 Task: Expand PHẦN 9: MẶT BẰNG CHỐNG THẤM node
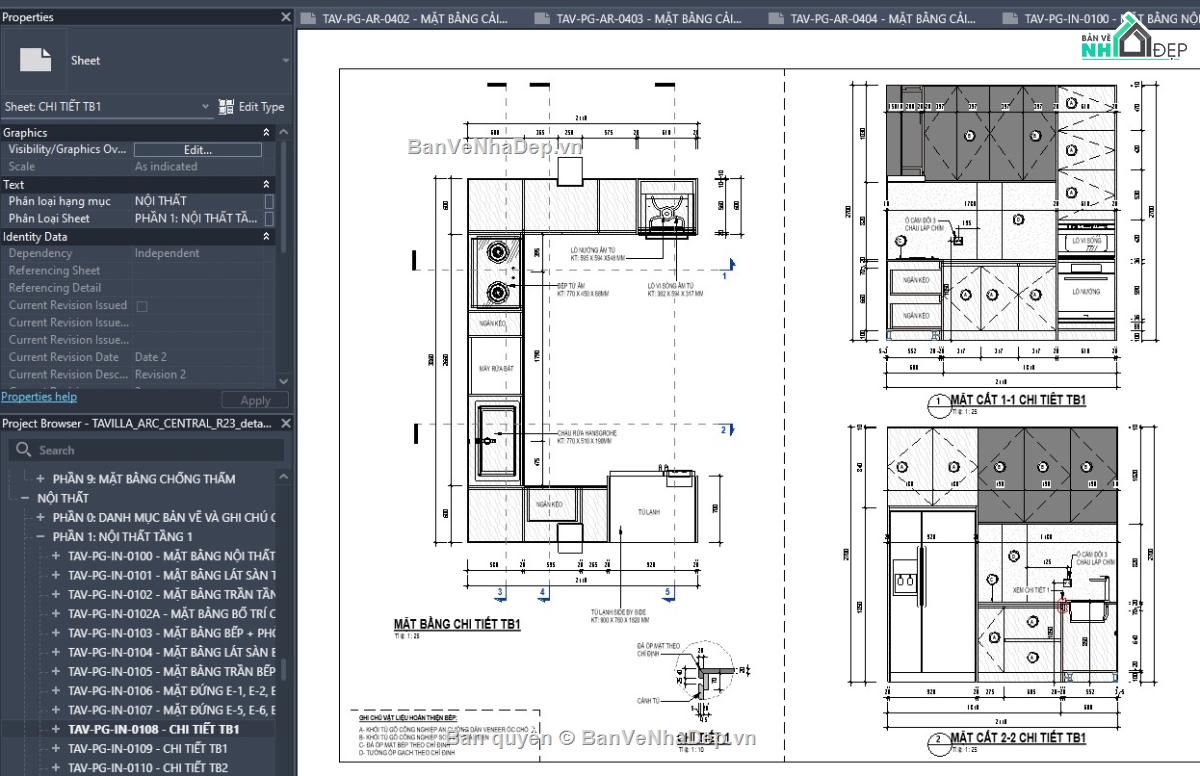click(41, 479)
